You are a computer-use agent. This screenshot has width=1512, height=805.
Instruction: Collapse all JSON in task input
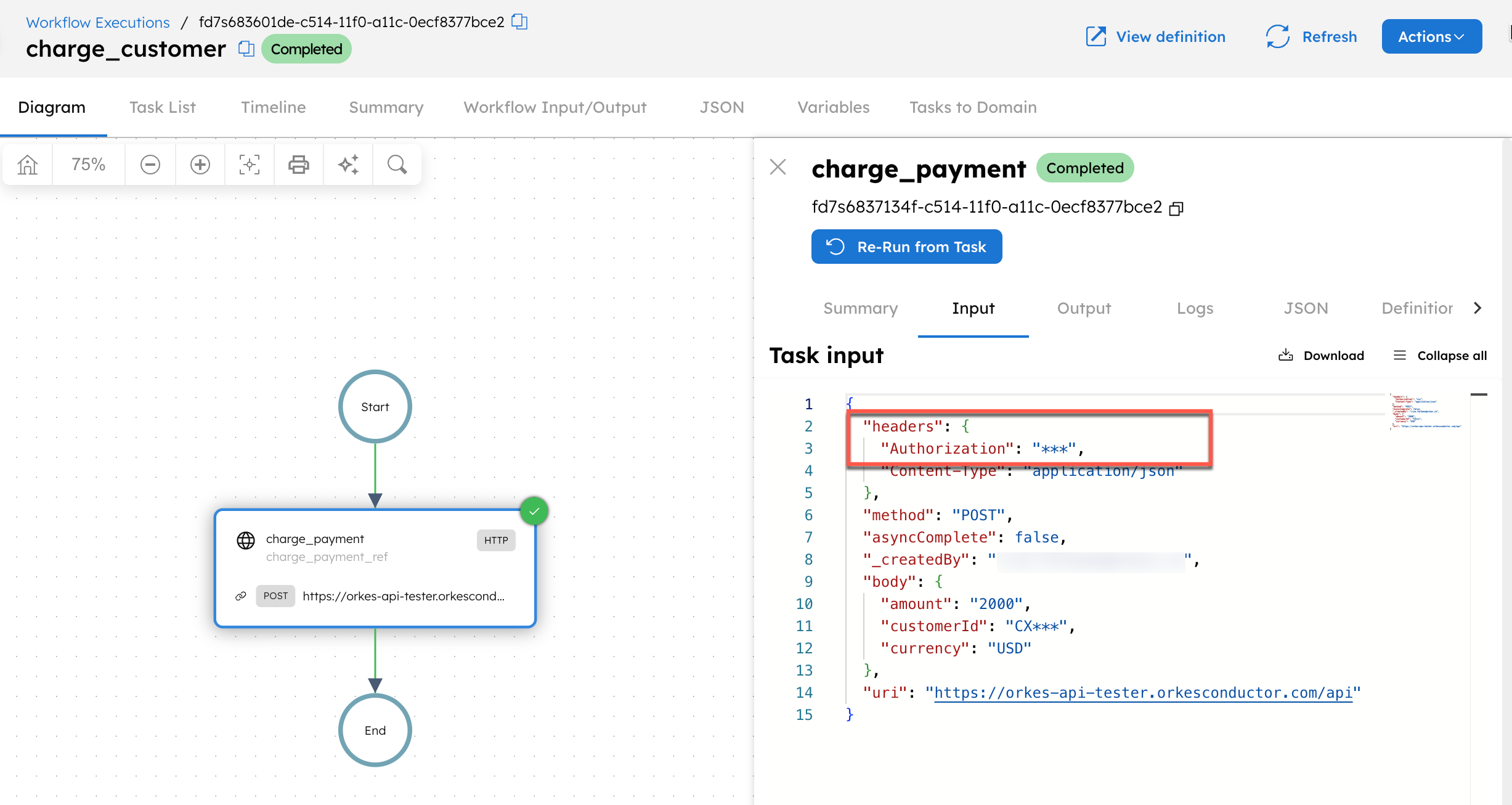tap(1440, 356)
